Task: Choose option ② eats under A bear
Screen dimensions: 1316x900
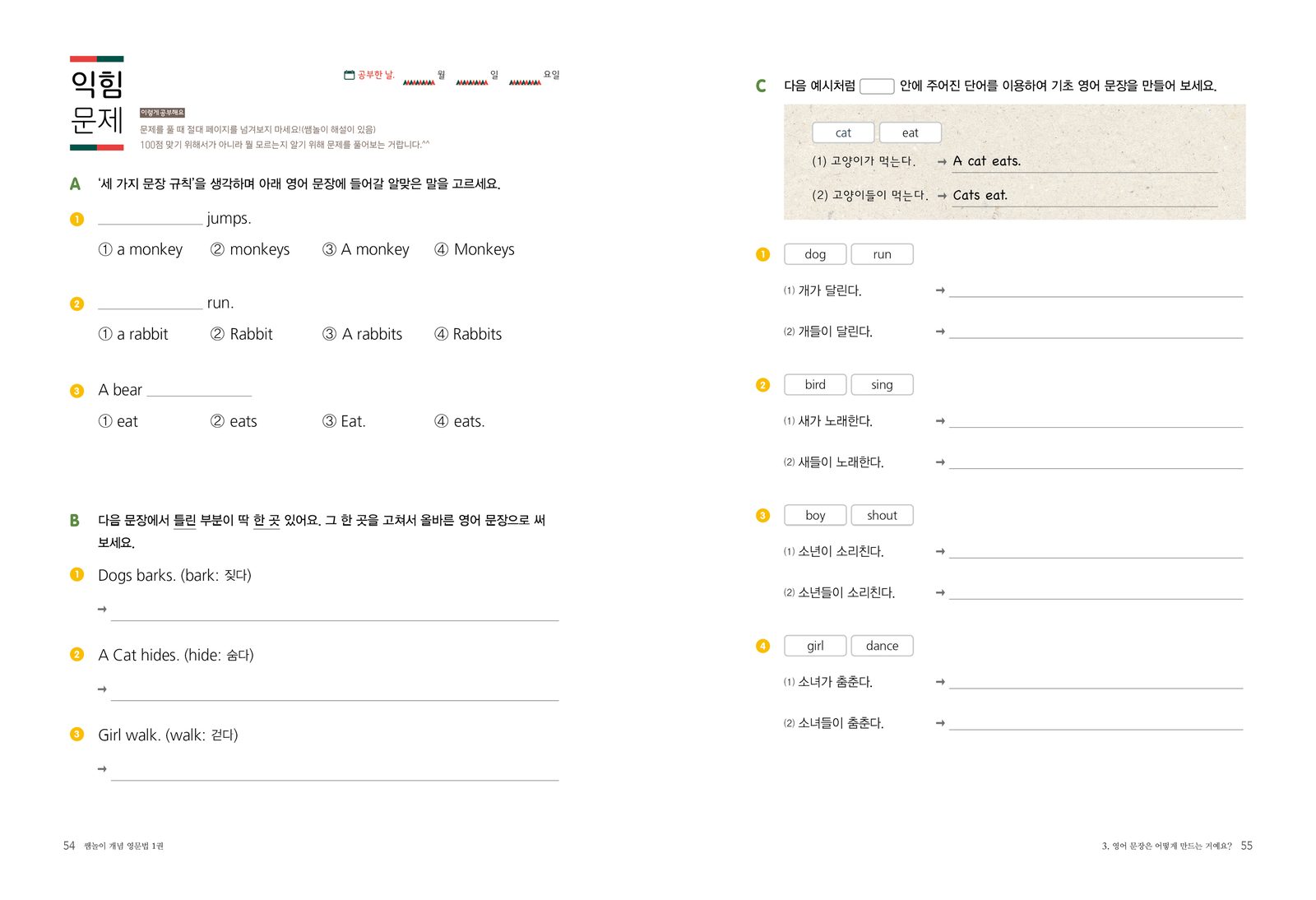Action: coord(234,421)
